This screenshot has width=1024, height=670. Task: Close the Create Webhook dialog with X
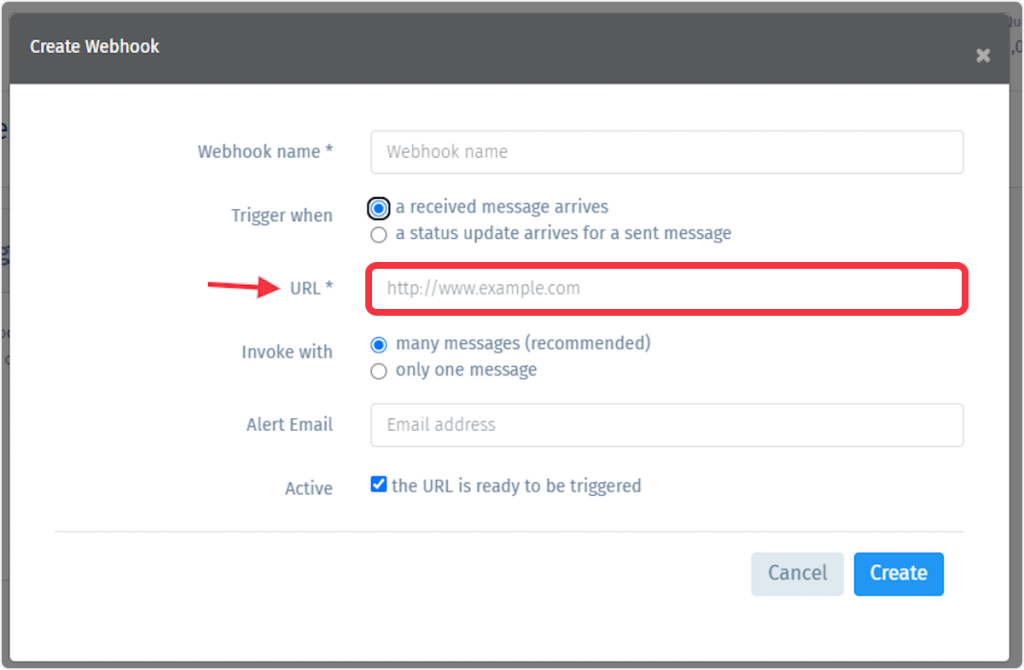pos(983,56)
